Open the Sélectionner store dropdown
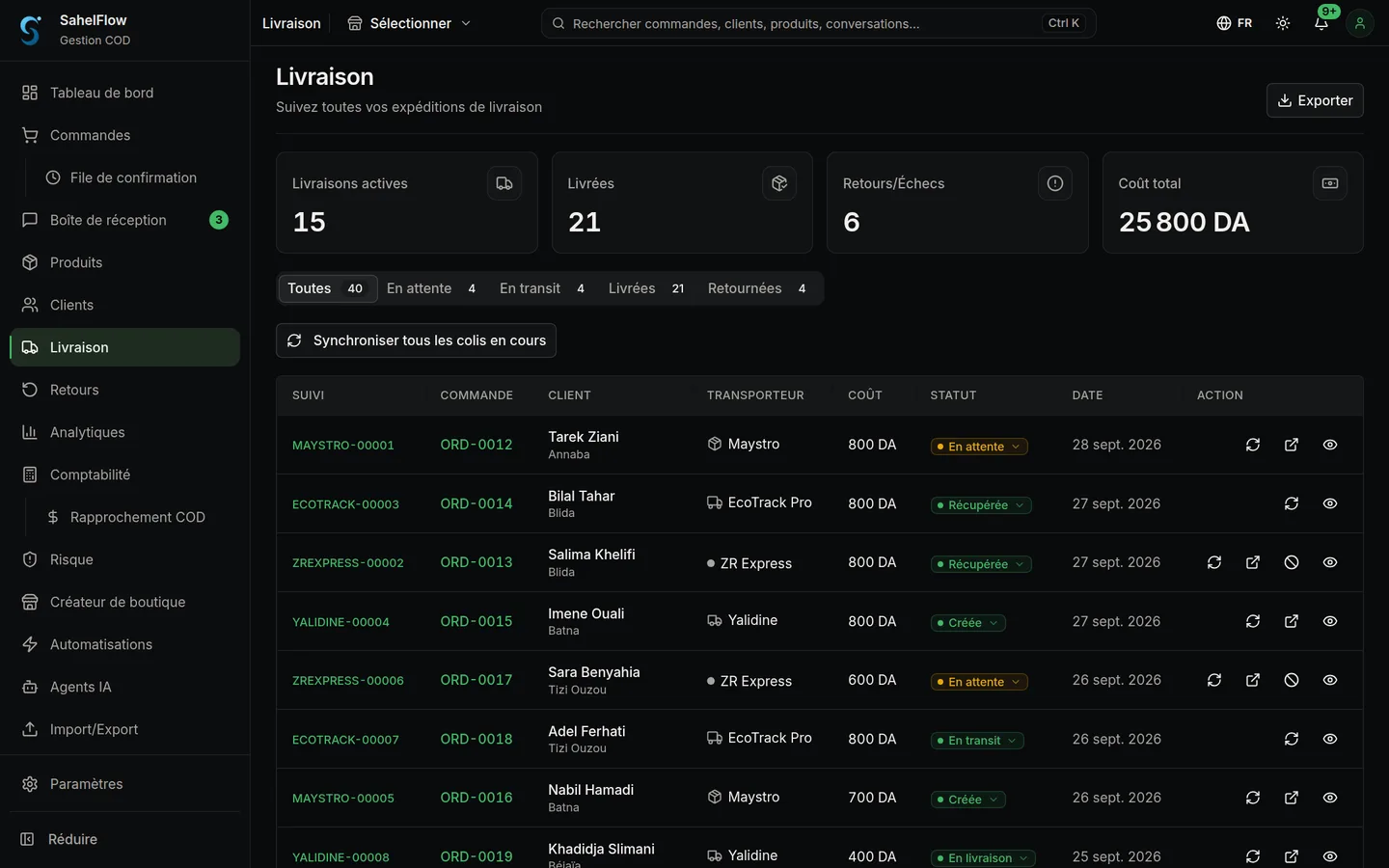This screenshot has width=1389, height=868. (x=409, y=23)
